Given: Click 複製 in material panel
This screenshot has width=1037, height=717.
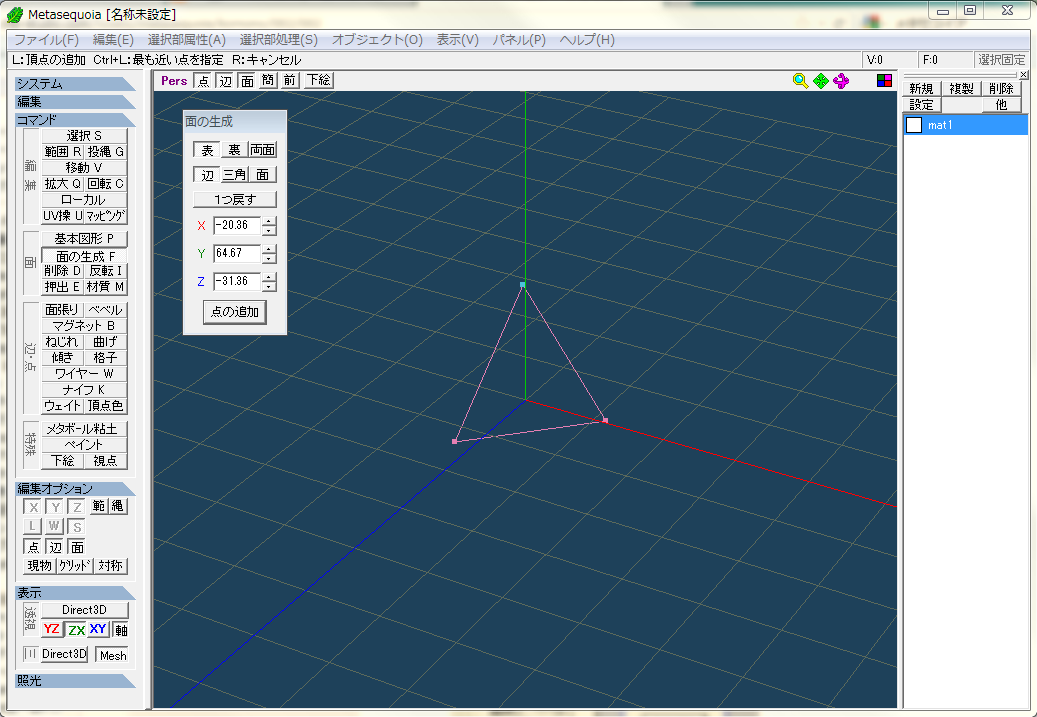Looking at the screenshot, I should 962,89.
